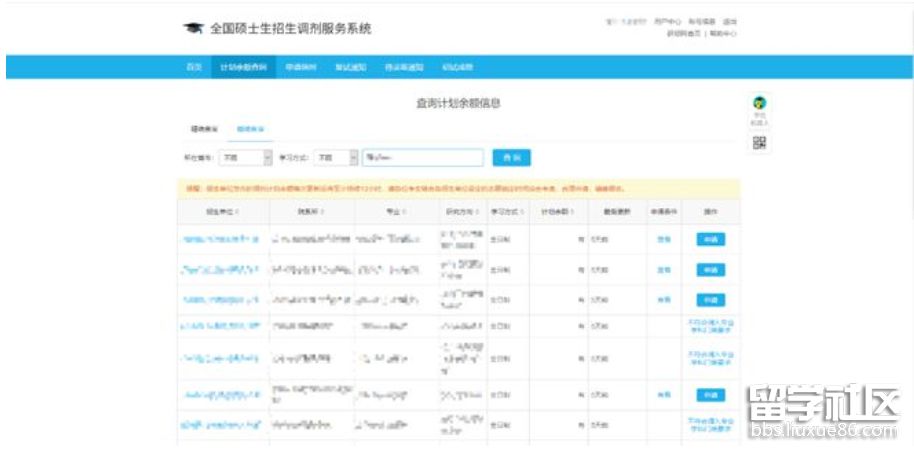Select the 计划余额查询 navigation item
The width and height of the screenshot is (914, 452).
pos(244,67)
